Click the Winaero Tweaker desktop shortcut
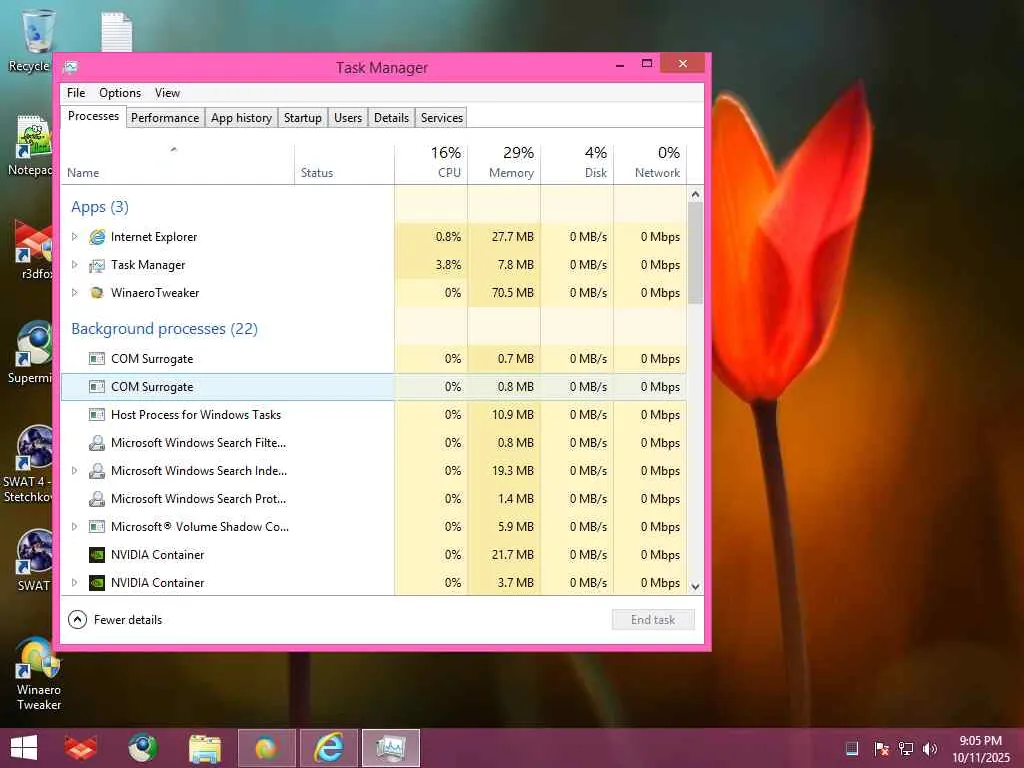1024x768 pixels. (38, 674)
